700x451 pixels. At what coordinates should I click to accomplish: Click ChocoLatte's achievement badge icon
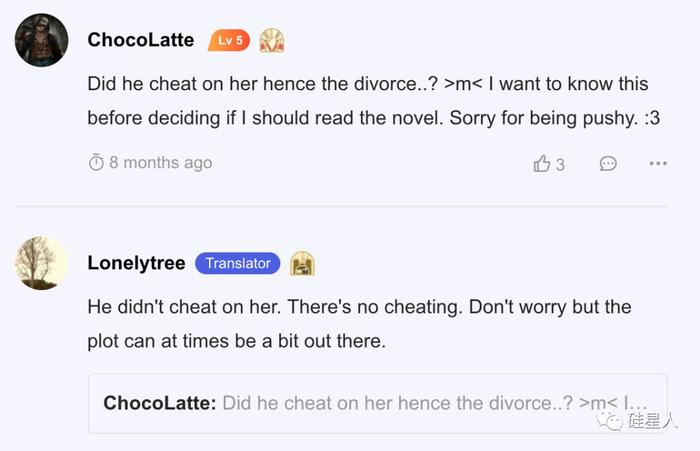[x=272, y=41]
